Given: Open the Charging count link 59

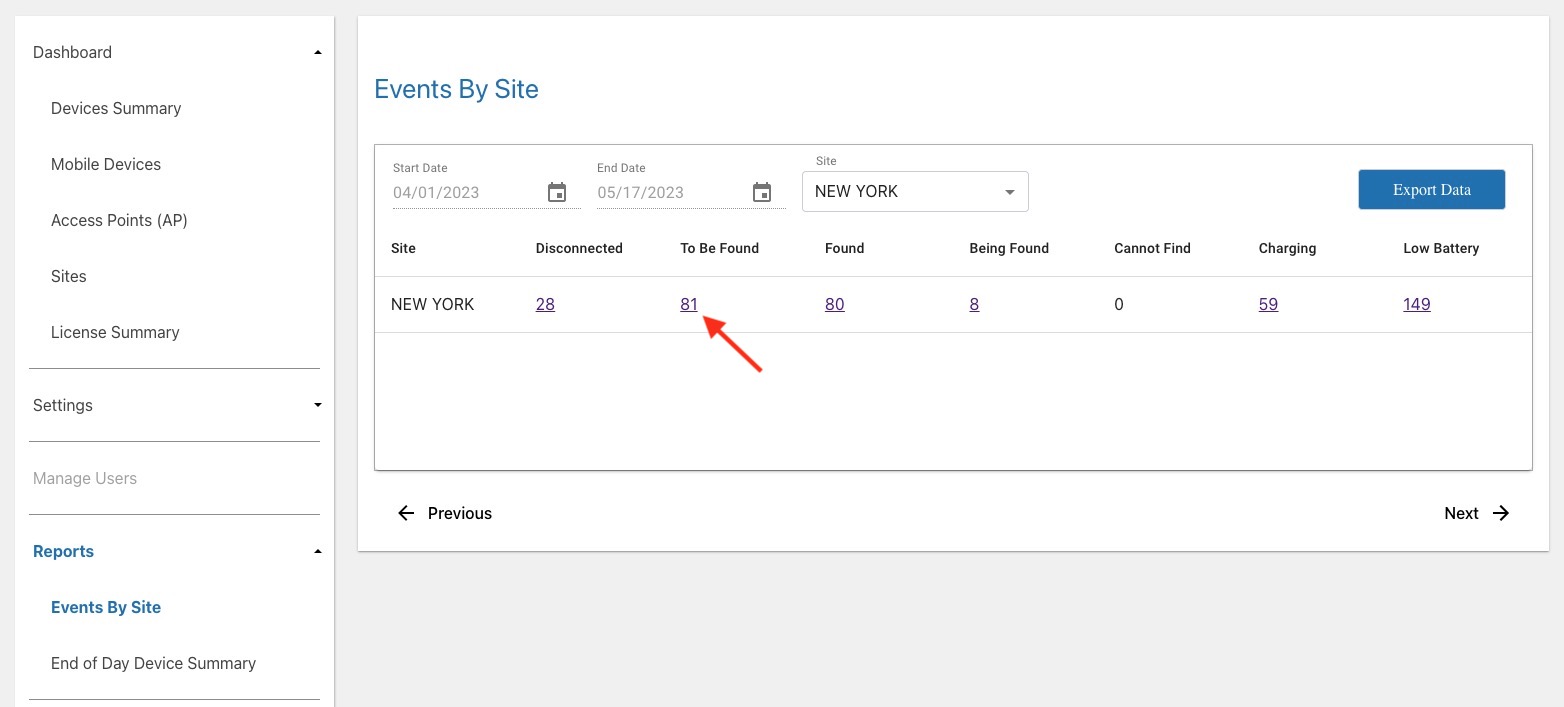Looking at the screenshot, I should pos(1268,304).
